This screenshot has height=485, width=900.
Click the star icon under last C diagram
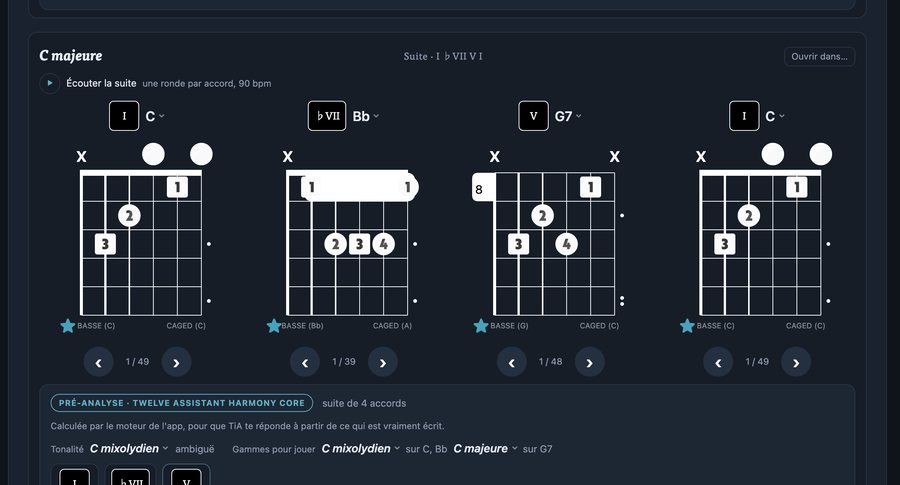(x=687, y=325)
